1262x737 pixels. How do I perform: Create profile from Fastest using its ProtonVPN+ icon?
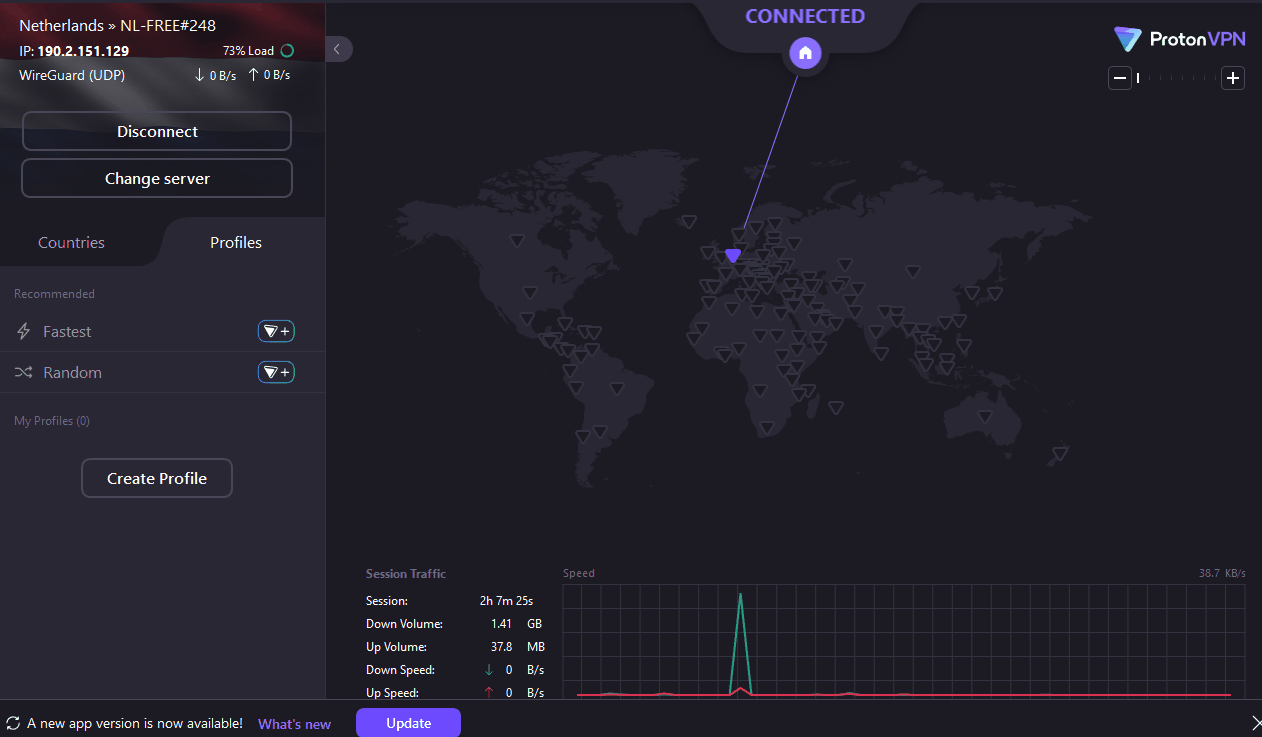point(276,331)
